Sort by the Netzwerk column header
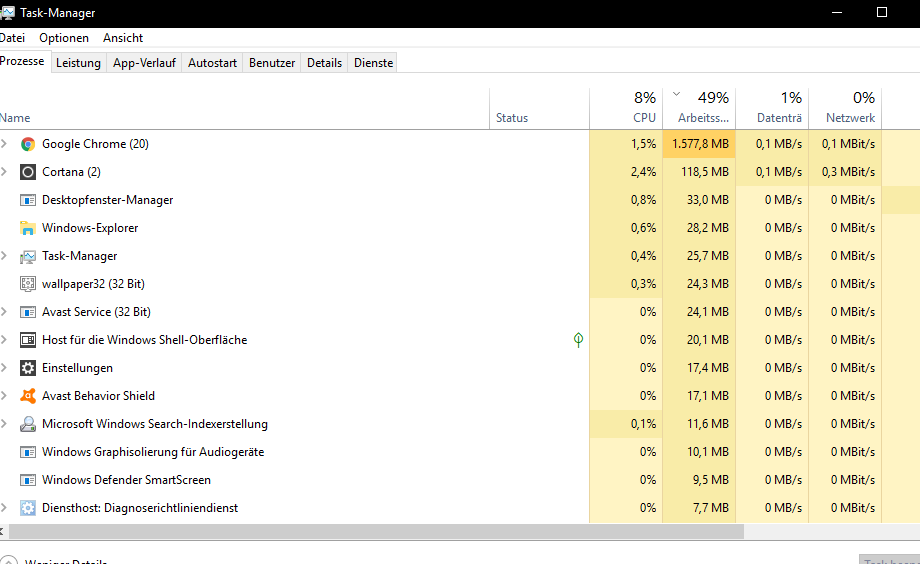The width and height of the screenshot is (920, 564). 845,109
